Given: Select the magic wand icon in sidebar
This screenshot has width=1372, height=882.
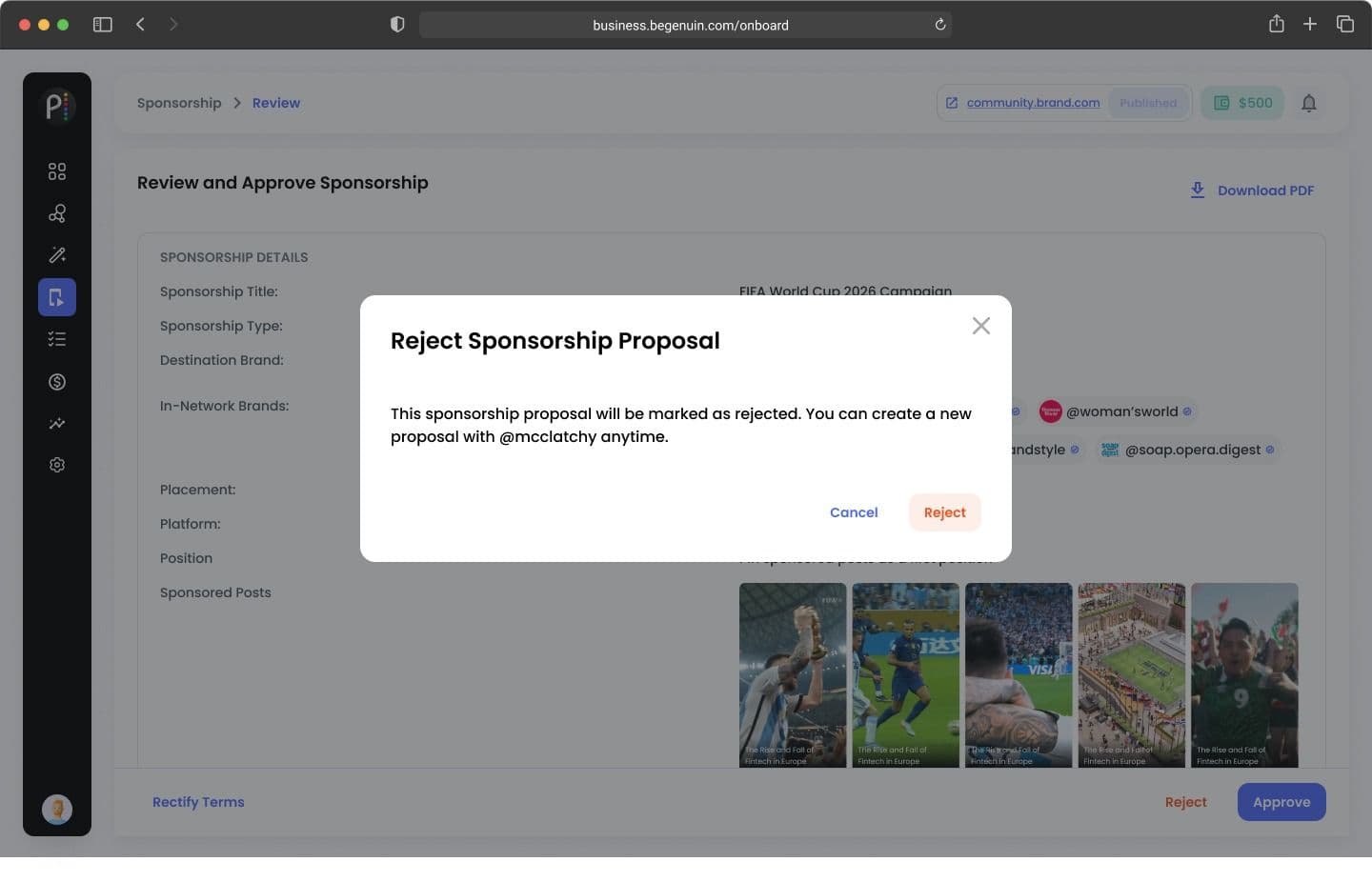Looking at the screenshot, I should [x=57, y=255].
